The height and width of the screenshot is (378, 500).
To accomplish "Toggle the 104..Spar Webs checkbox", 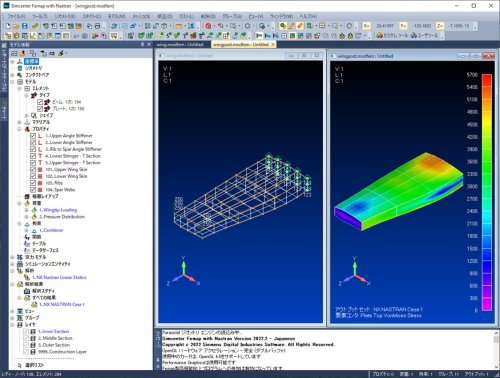I will click(33, 190).
